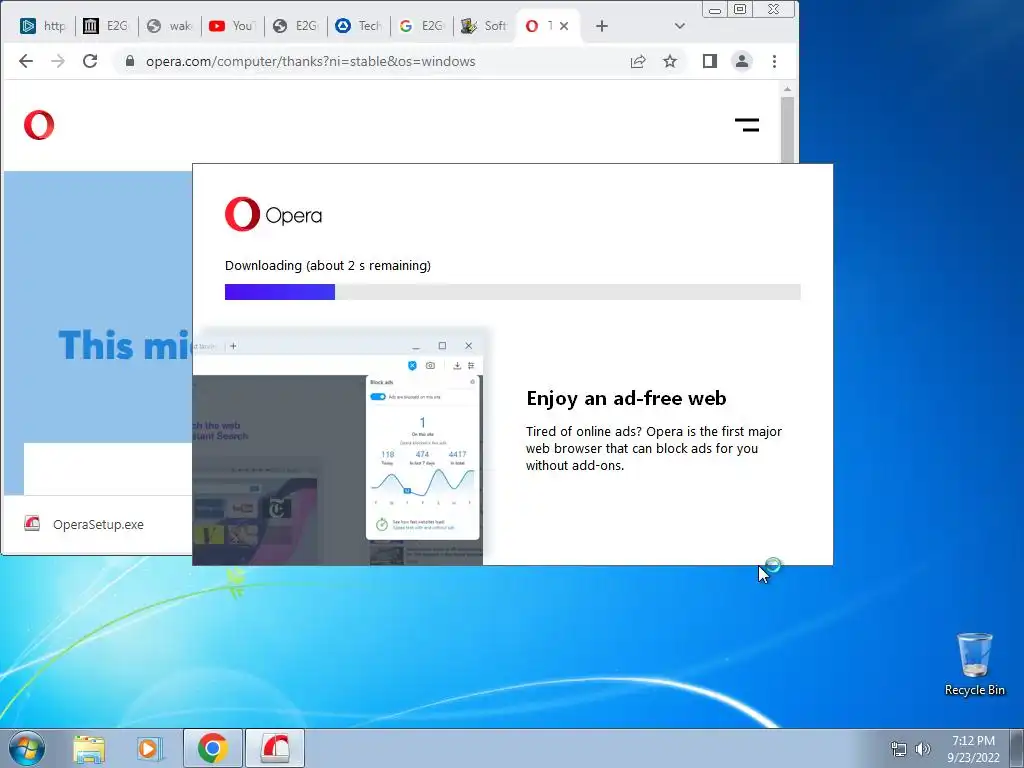
Task: Switch to the 'Tech' tab
Action: coord(359,26)
